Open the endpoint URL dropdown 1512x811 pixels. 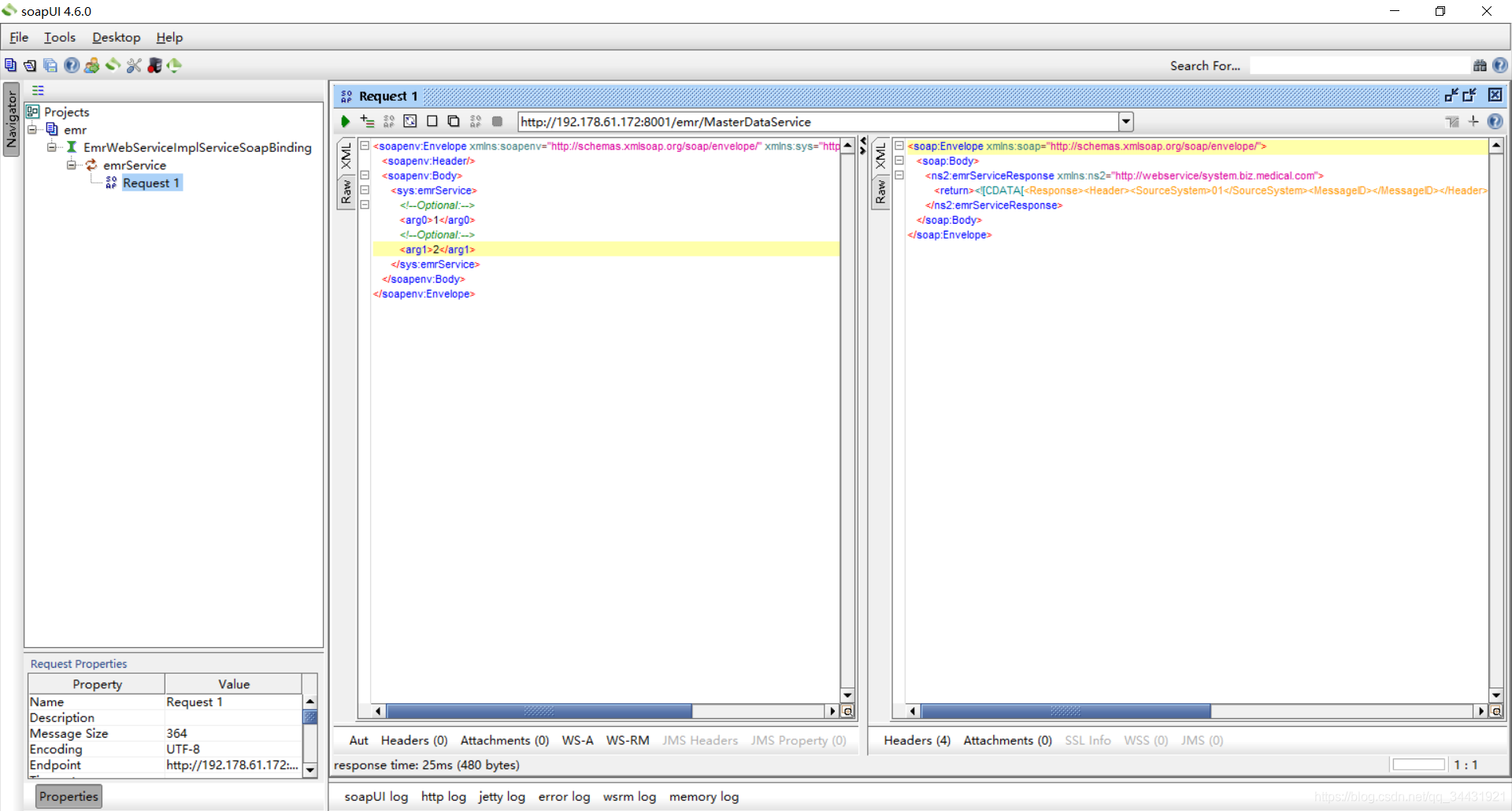pos(1126,121)
